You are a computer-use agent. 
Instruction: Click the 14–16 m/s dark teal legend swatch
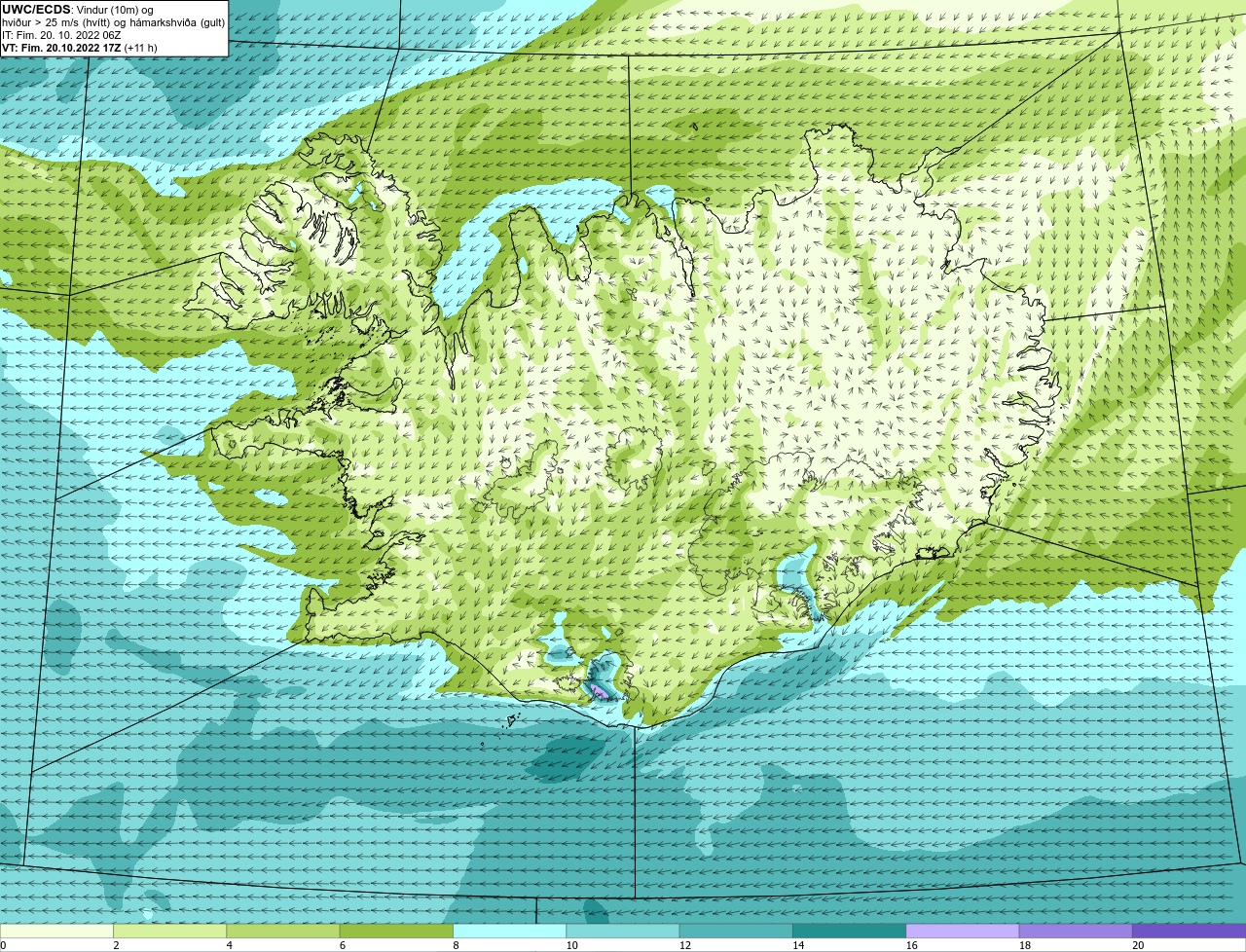(849, 932)
